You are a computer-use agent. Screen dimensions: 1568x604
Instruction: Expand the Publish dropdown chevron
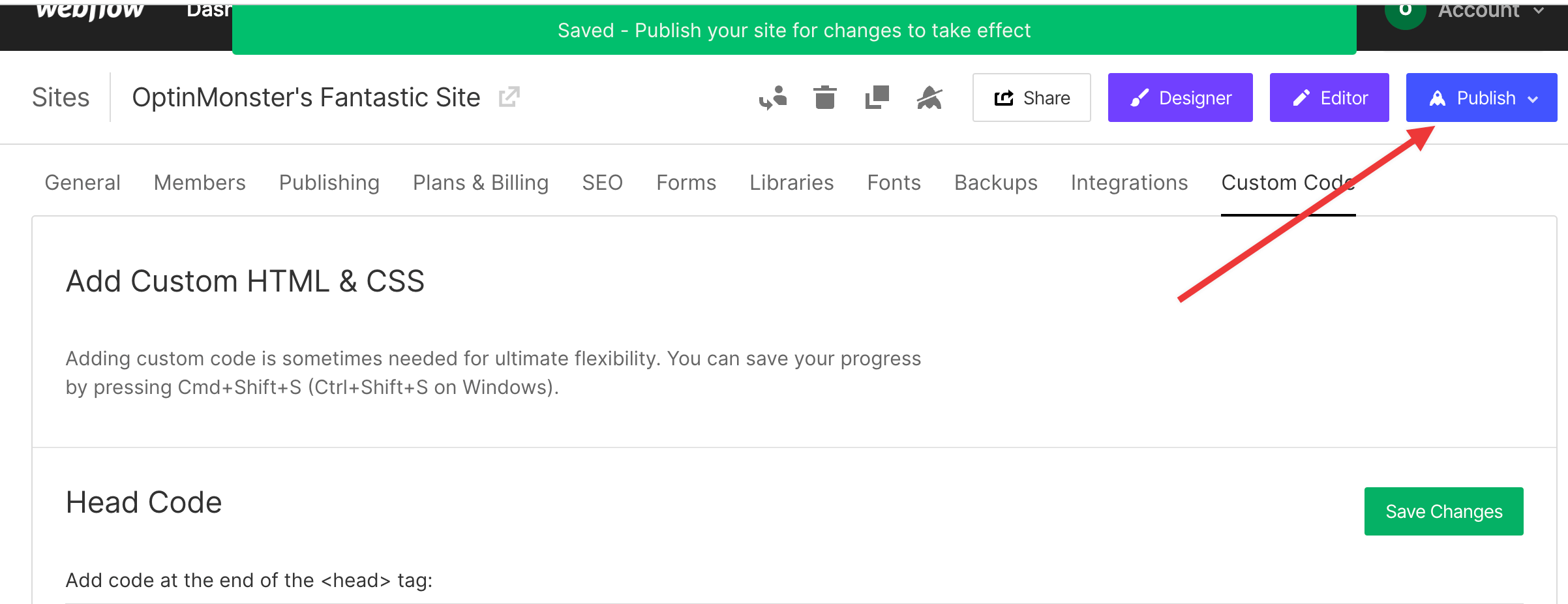point(1533,98)
